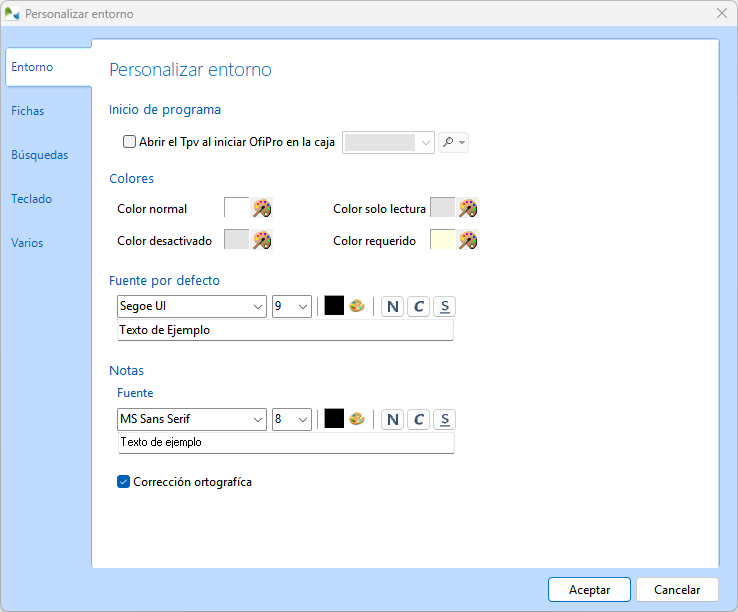
Task: Click the Texto de Ejemplo preview field
Action: [x=285, y=330]
